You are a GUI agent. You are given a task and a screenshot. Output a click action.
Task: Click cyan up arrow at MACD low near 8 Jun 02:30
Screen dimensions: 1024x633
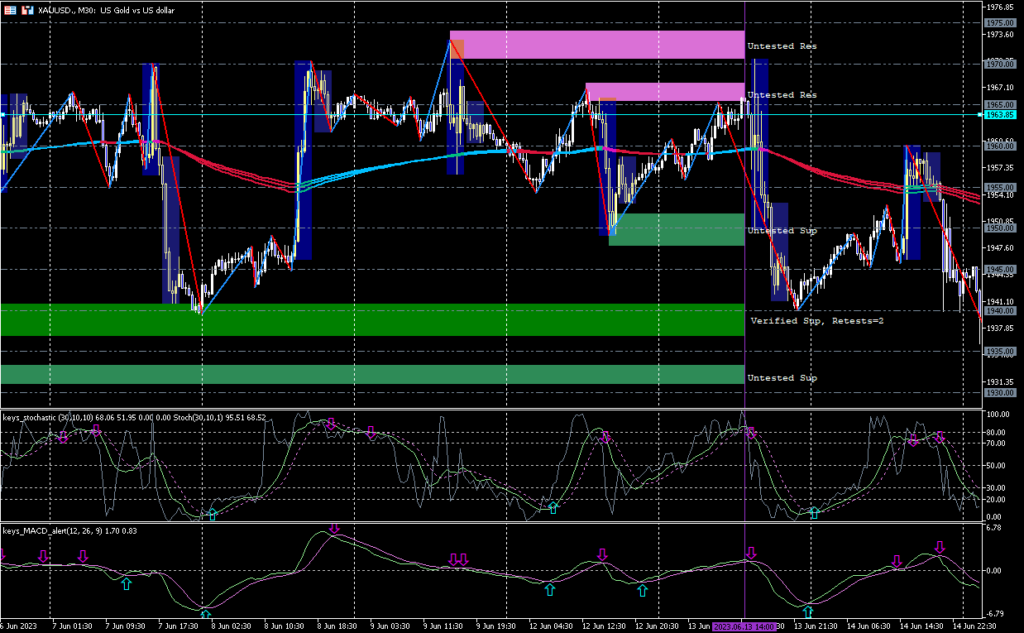205,614
